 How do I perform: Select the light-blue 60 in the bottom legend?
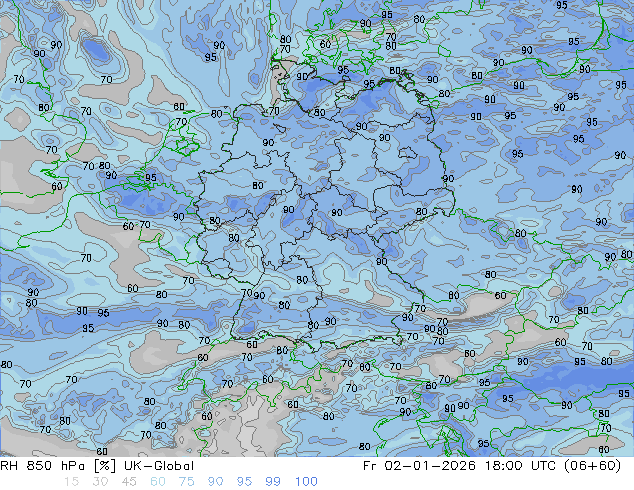click(158, 482)
